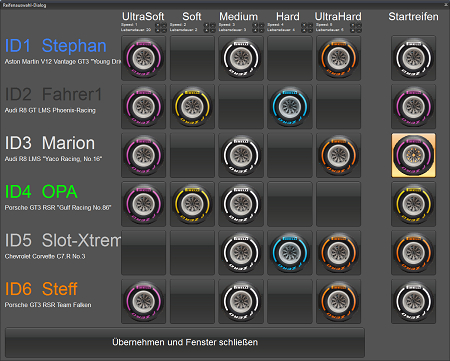Change Slot-Xtrem's orange Startreifen tire

pos(413,253)
